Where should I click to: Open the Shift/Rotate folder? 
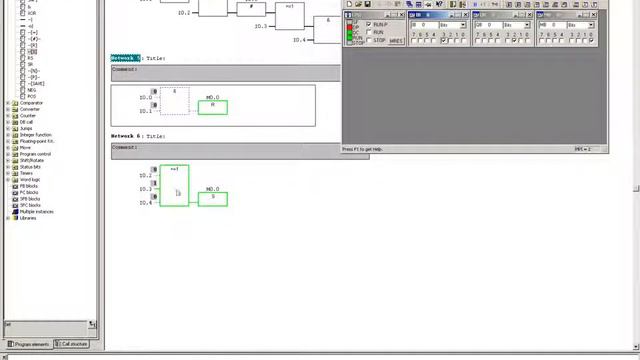click(x=31, y=160)
